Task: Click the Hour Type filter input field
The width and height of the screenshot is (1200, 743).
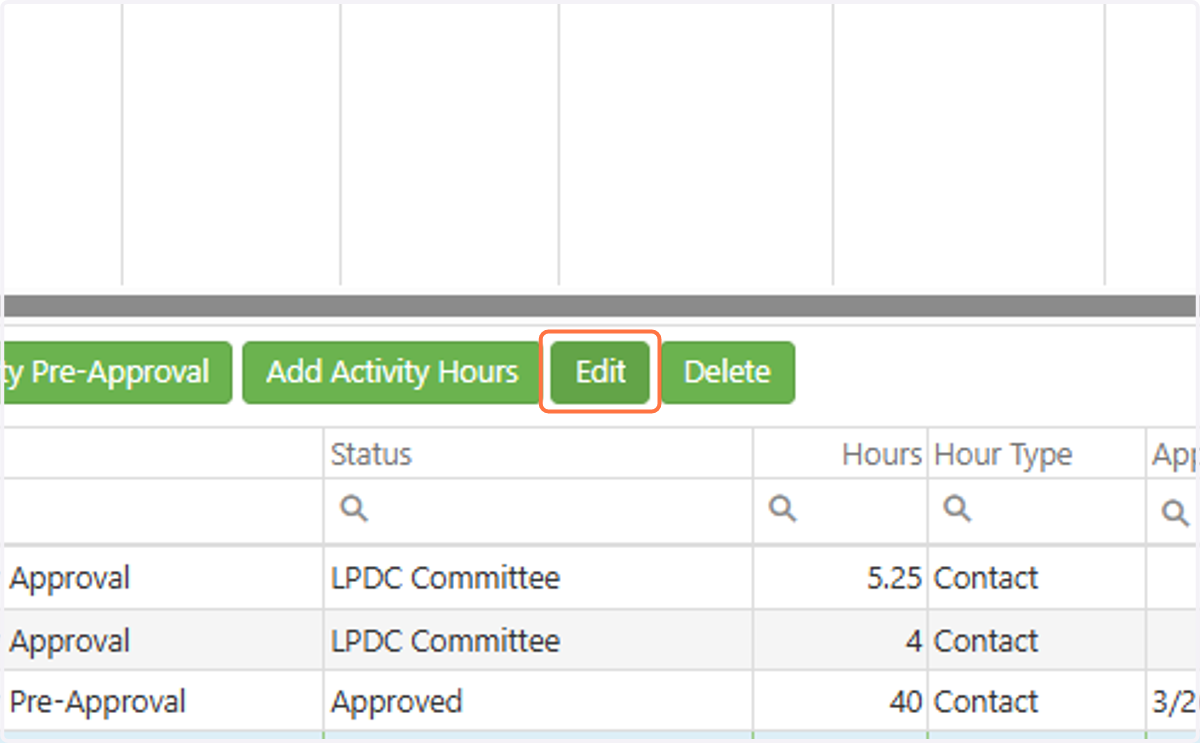Action: (1036, 510)
